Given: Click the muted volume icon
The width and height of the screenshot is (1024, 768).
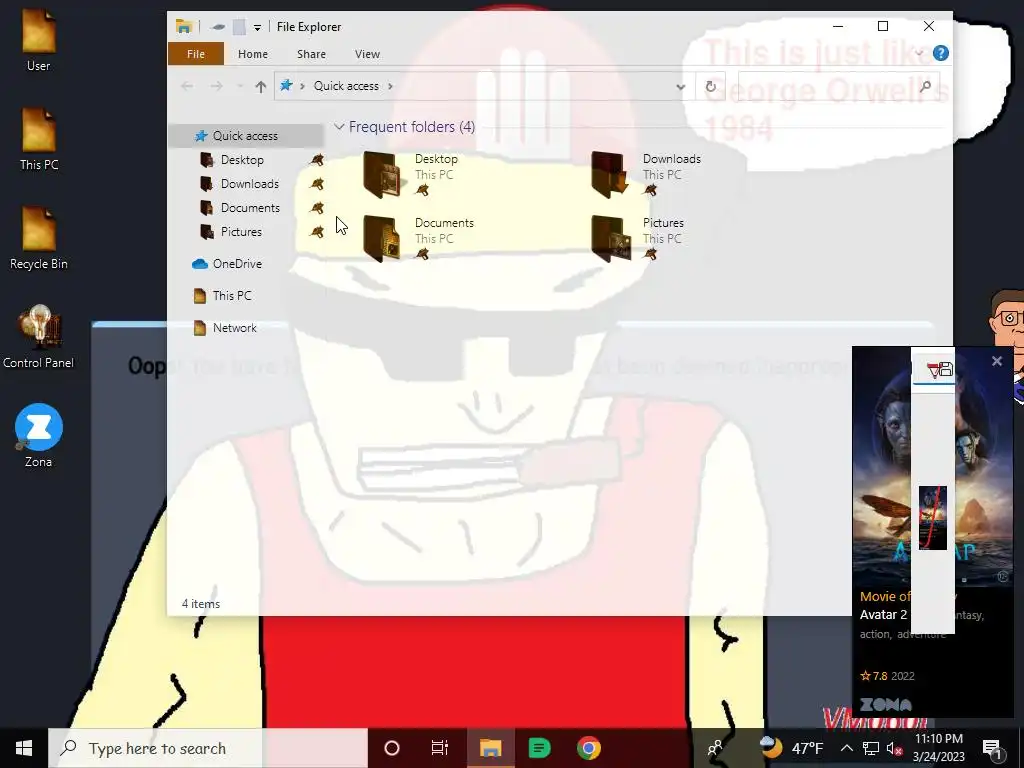Looking at the screenshot, I should (x=895, y=748).
